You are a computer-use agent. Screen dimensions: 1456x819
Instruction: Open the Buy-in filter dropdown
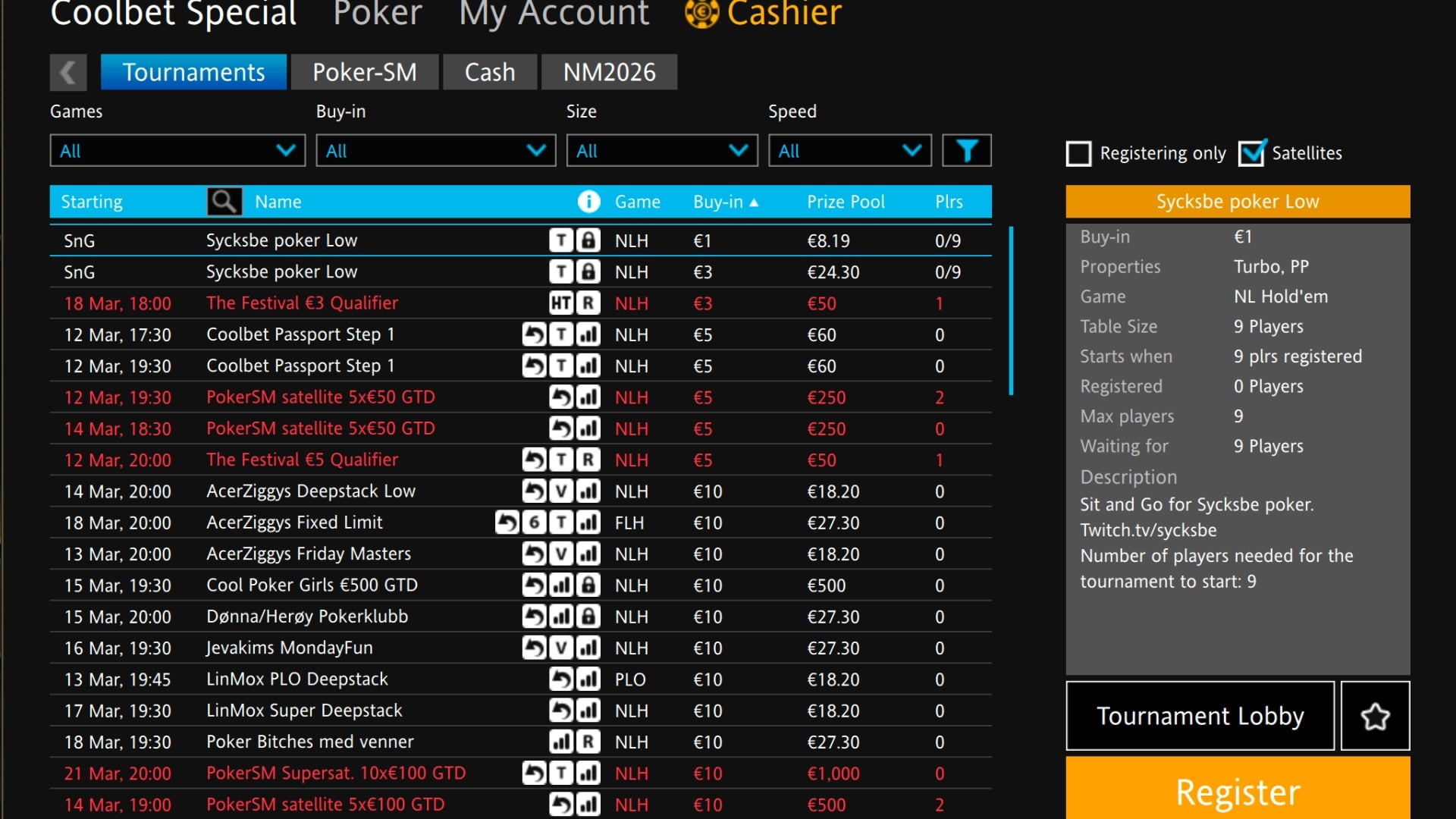436,150
